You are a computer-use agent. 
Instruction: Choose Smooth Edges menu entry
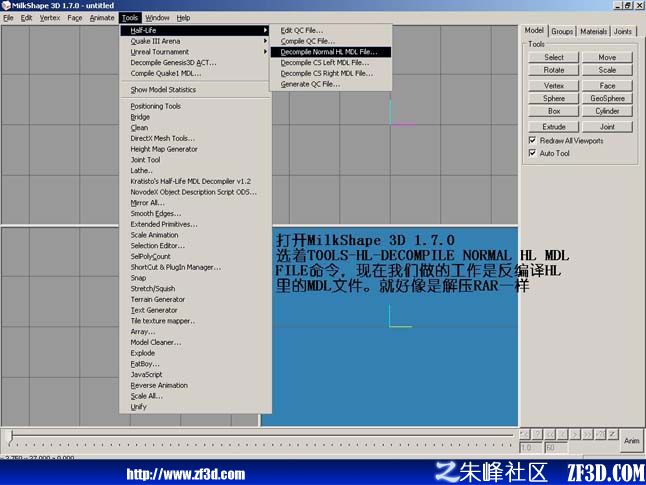pos(194,213)
